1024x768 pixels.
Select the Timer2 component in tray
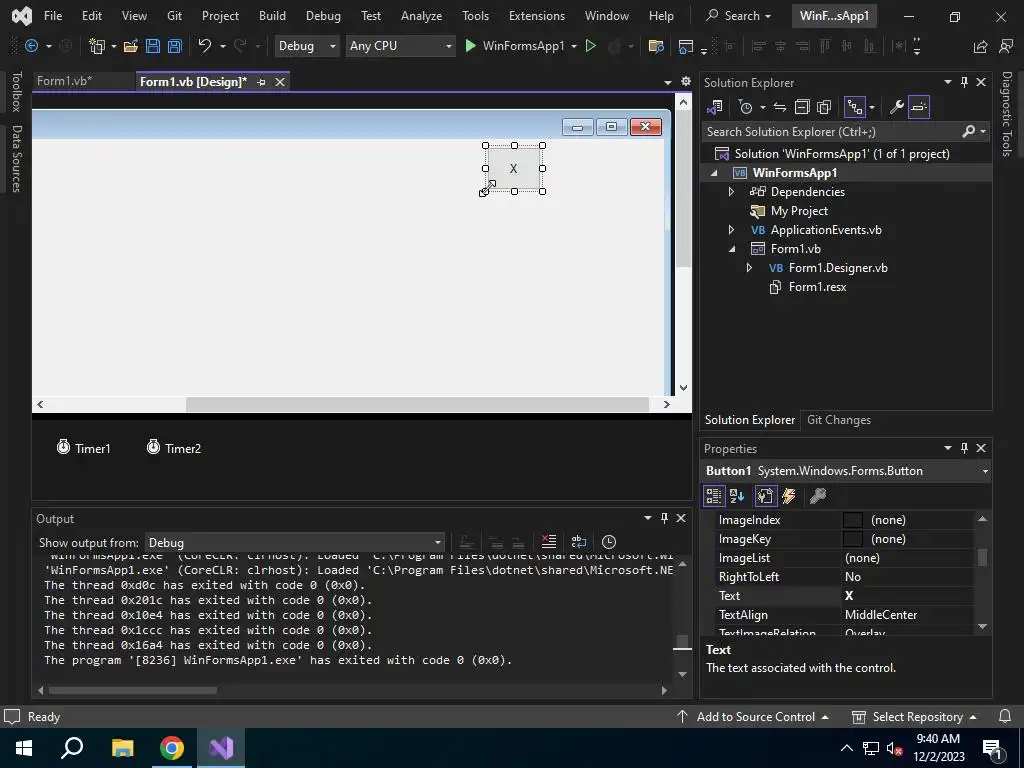[174, 448]
